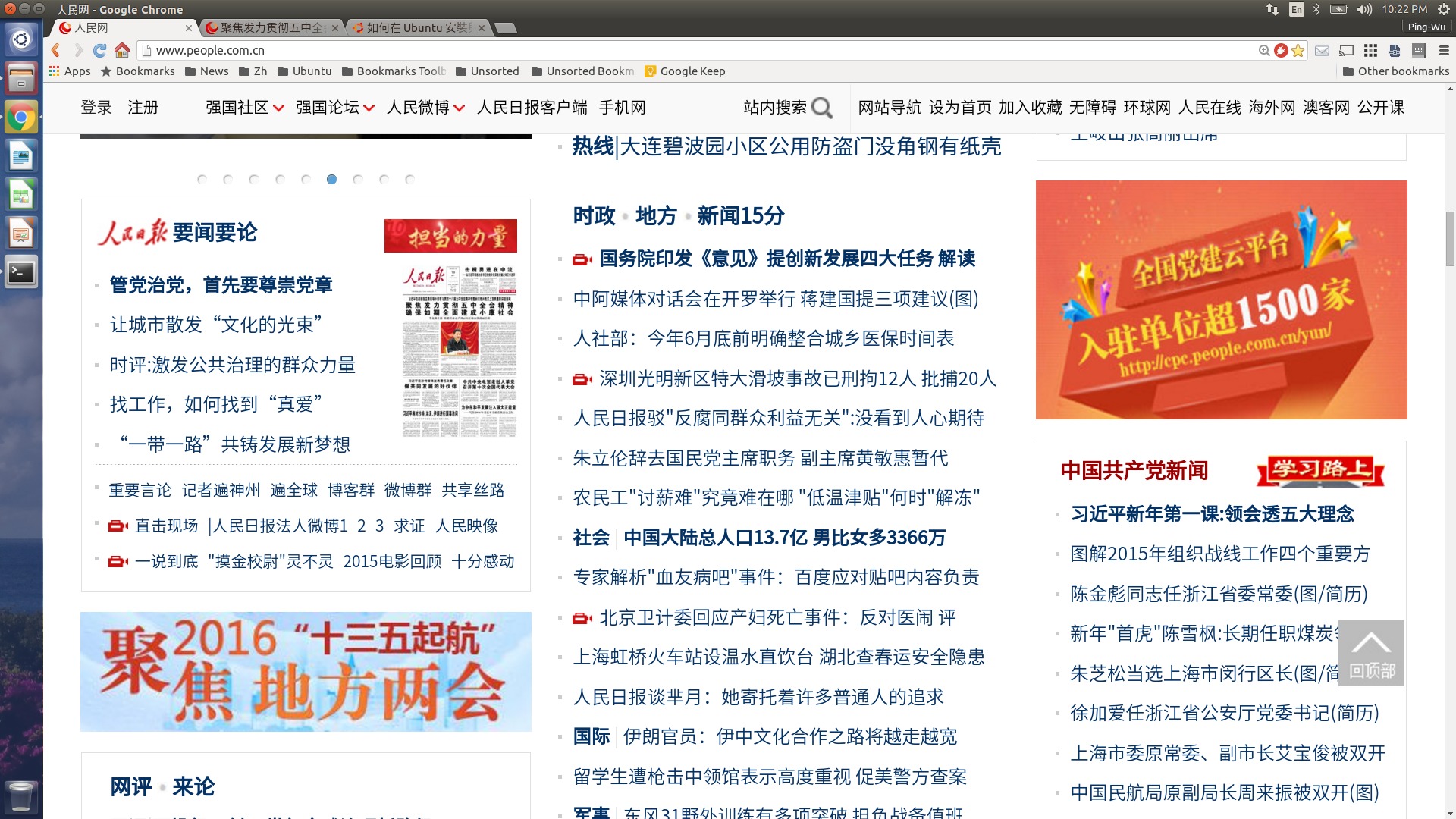Toggle the bookmark star for this page

pyautogui.click(x=1298, y=51)
